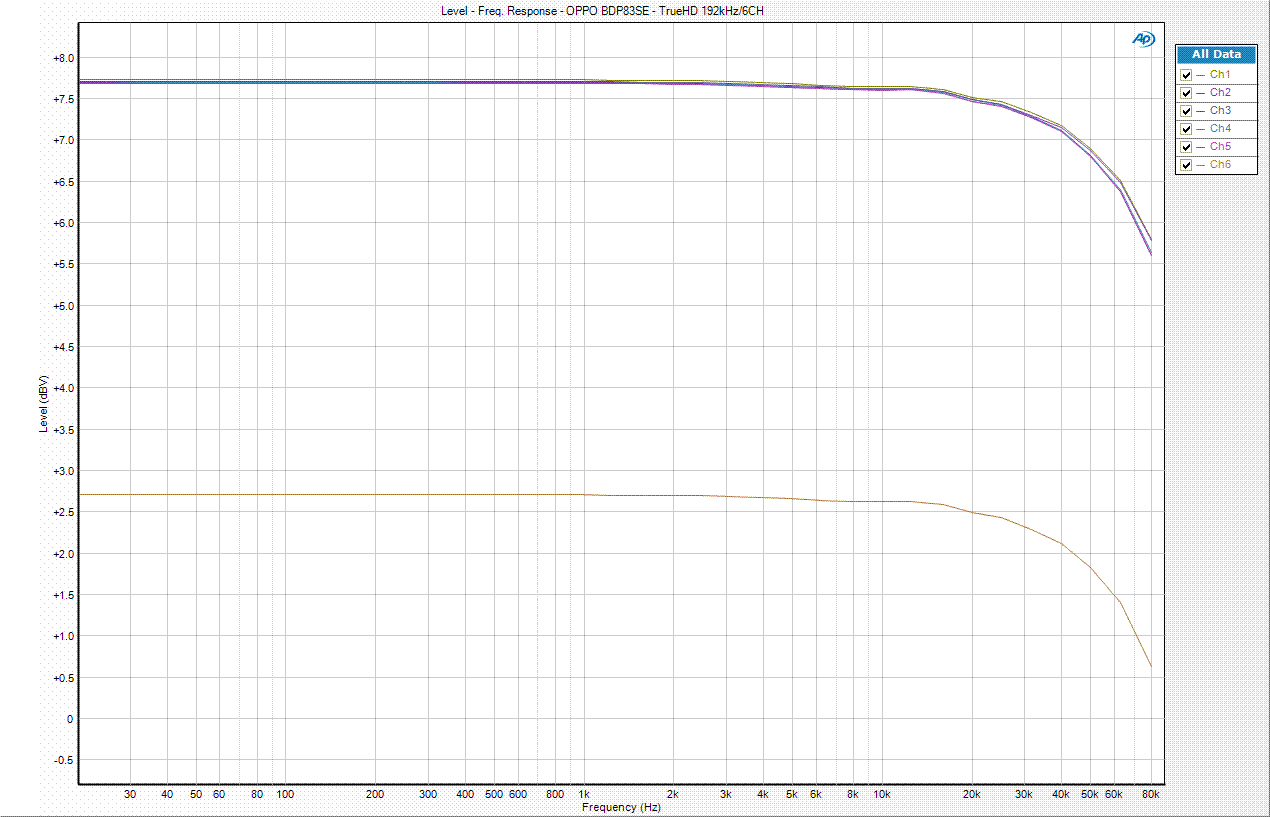Click the Ch6 orange line color sample

coord(1200,165)
